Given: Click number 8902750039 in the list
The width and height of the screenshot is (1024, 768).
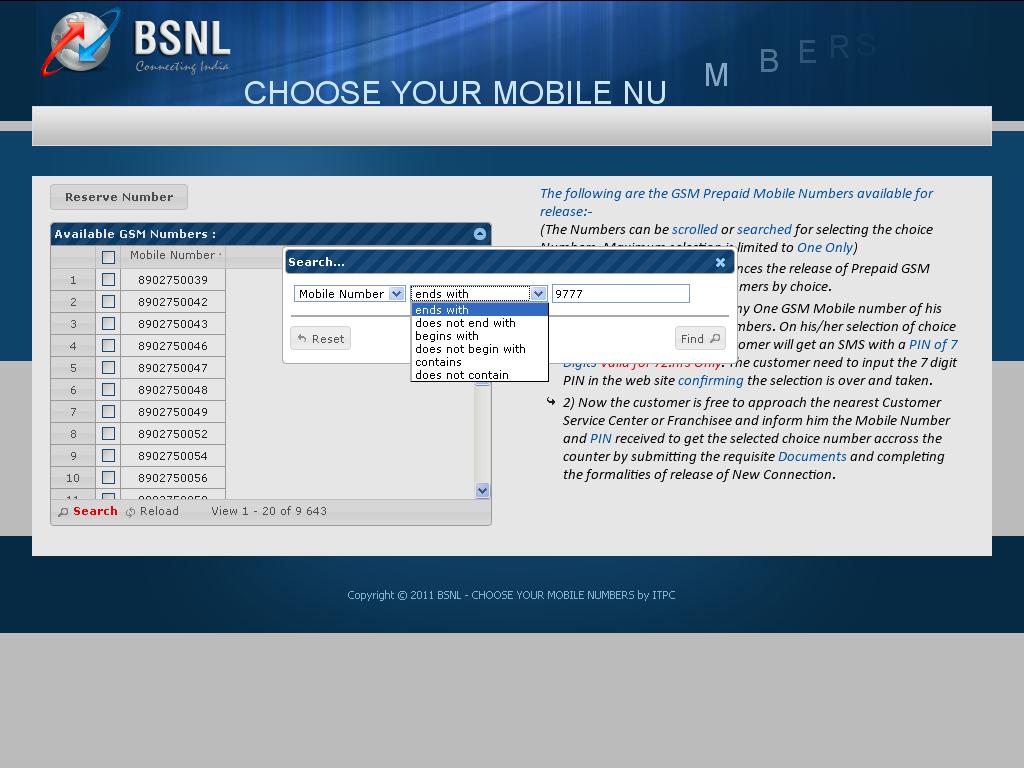Looking at the screenshot, I should tap(173, 280).
